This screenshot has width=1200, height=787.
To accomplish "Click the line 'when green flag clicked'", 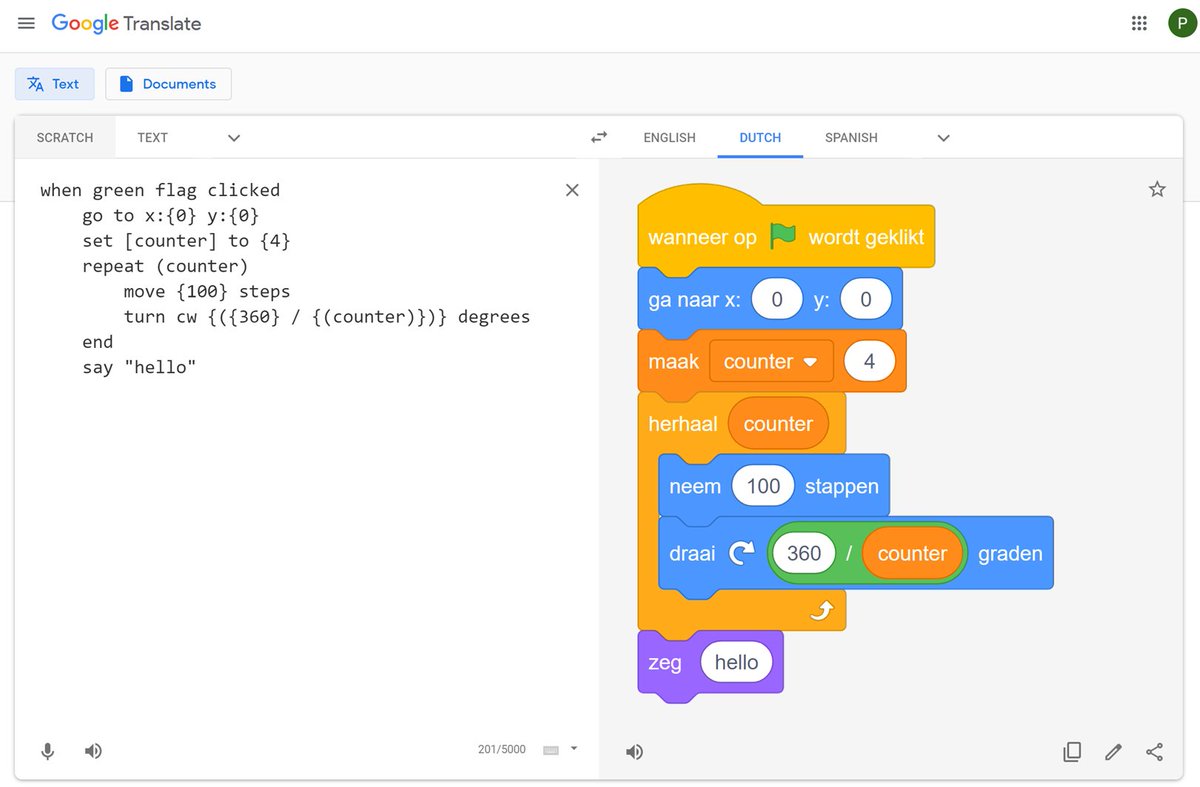I will point(160,190).
